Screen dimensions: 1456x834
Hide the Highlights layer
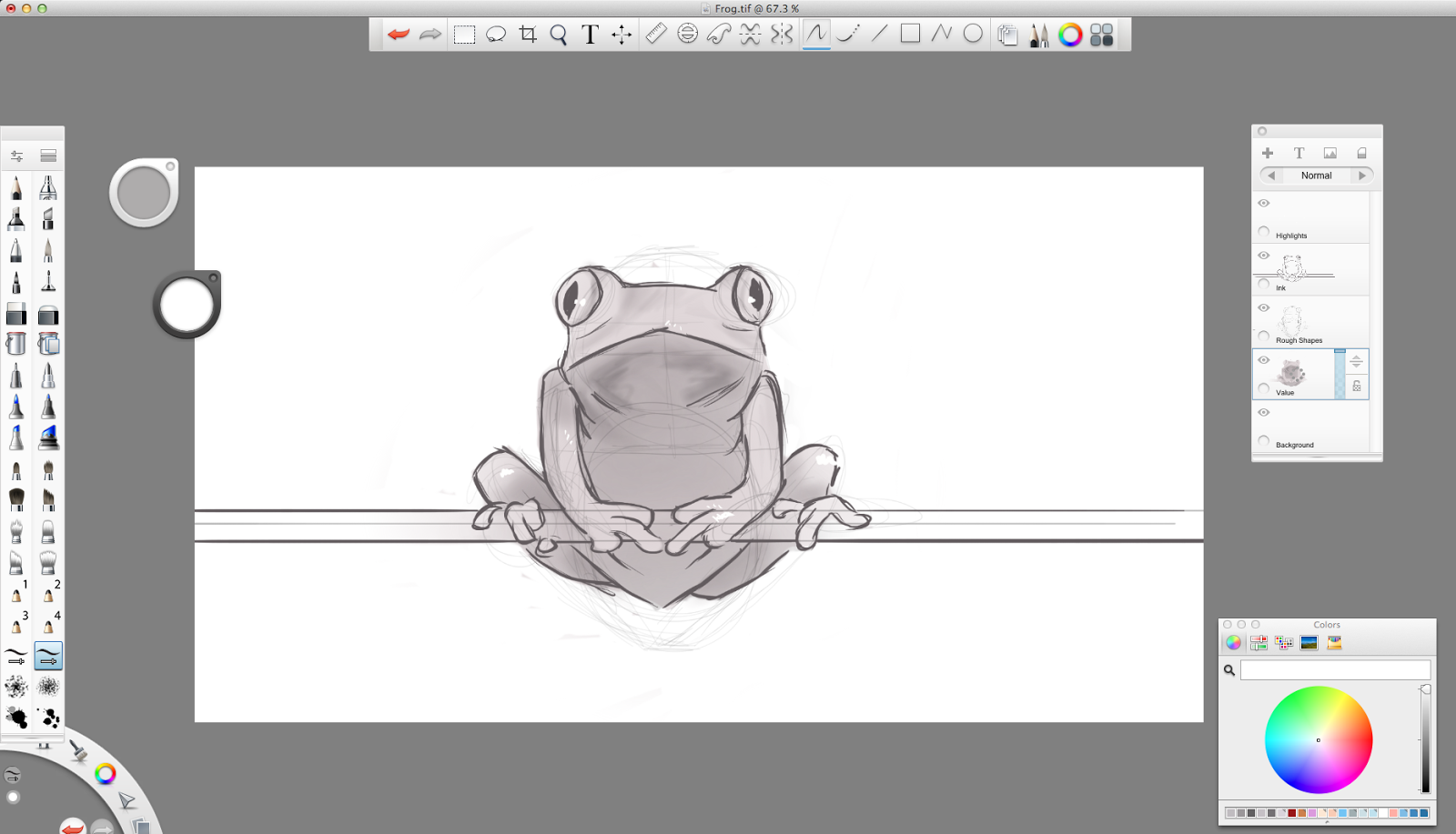coord(1264,203)
